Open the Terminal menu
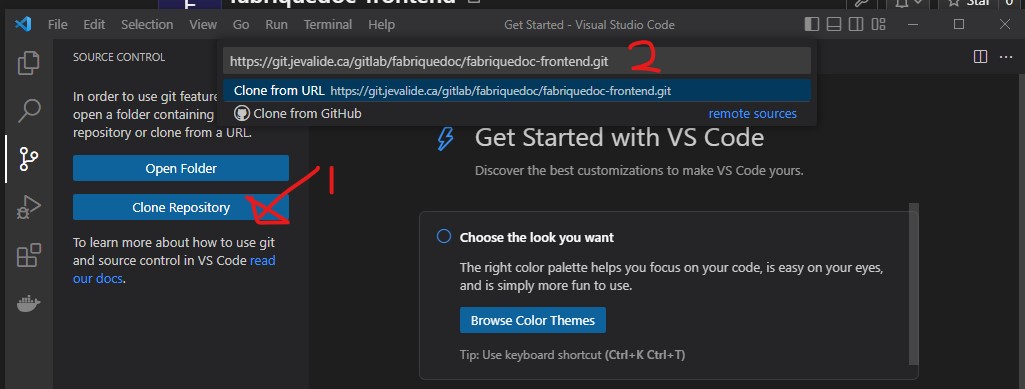 click(x=328, y=25)
